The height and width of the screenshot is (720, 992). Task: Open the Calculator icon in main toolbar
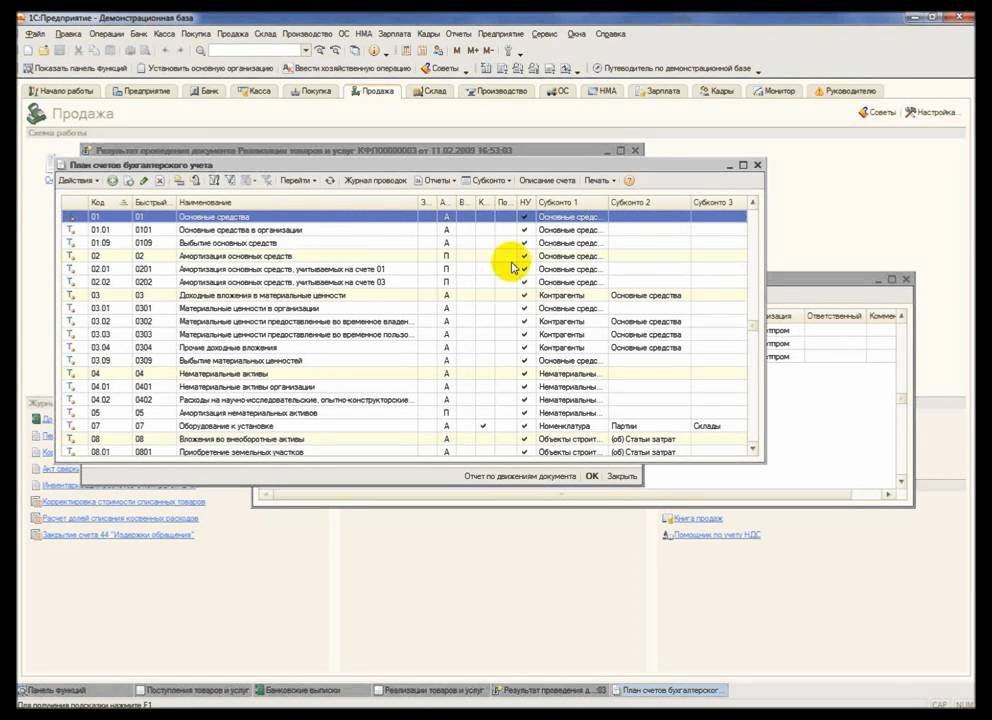(406, 51)
